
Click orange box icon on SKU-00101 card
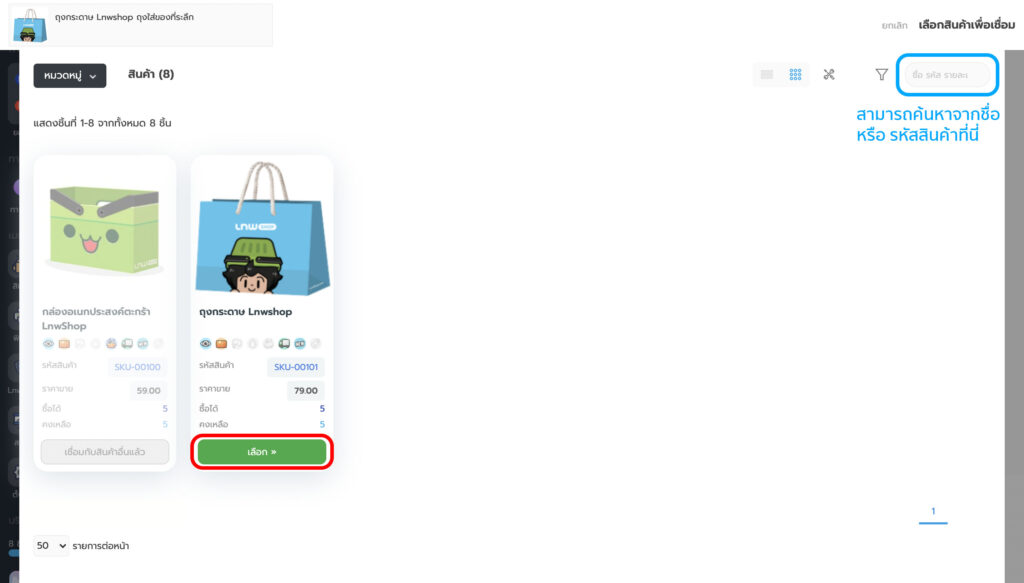221,343
